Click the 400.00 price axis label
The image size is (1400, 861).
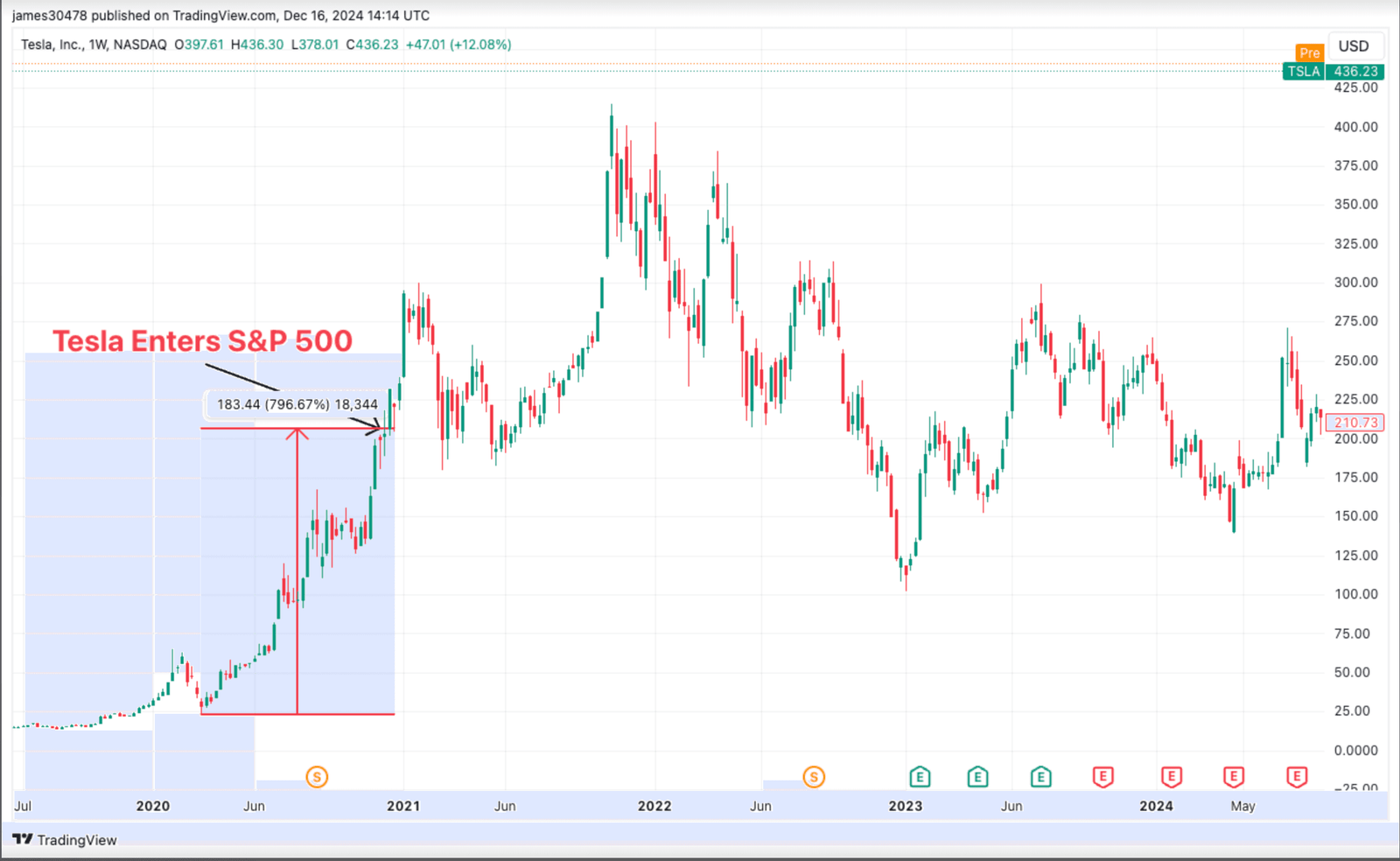tap(1355, 127)
